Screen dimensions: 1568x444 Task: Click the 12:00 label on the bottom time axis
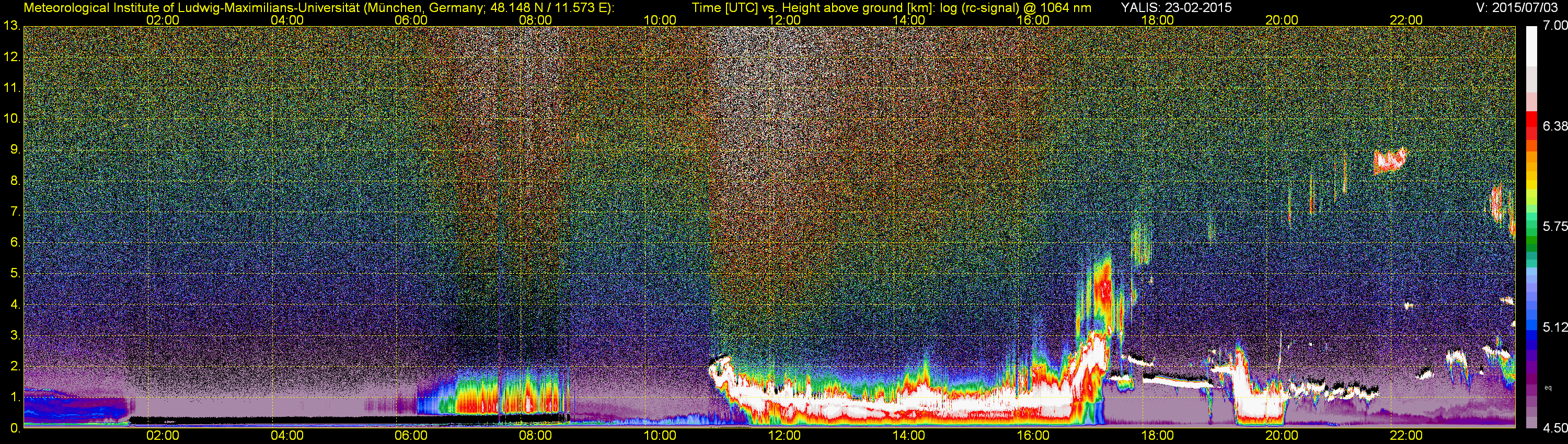coord(784,436)
